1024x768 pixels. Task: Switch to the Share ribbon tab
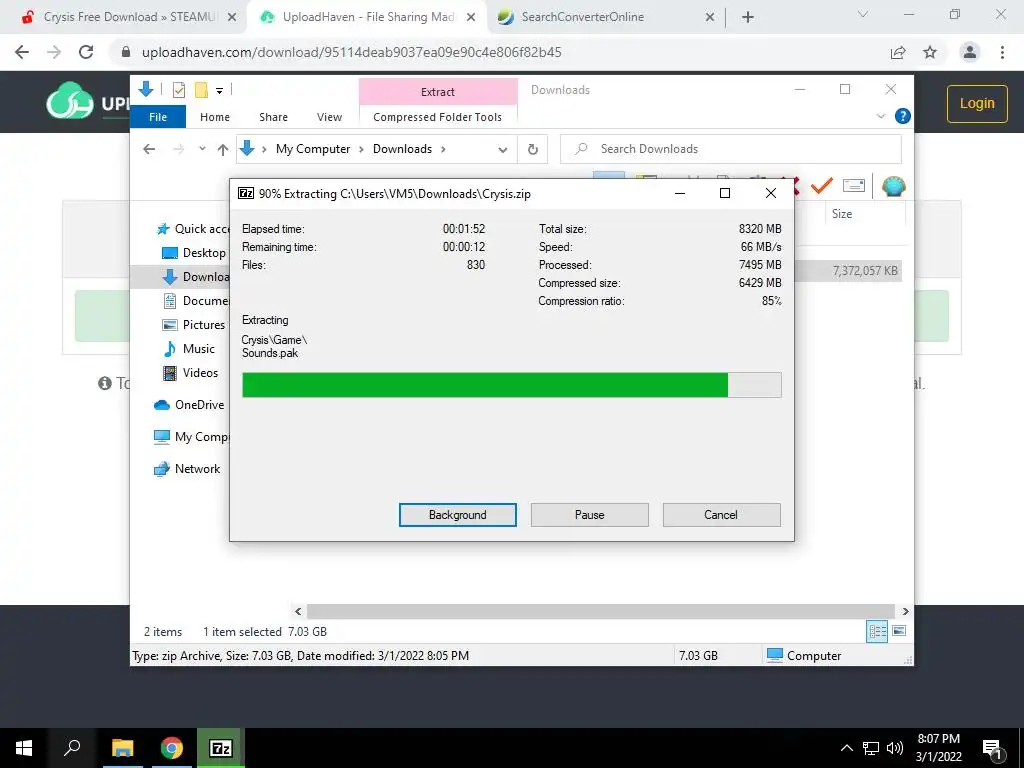pyautogui.click(x=273, y=117)
